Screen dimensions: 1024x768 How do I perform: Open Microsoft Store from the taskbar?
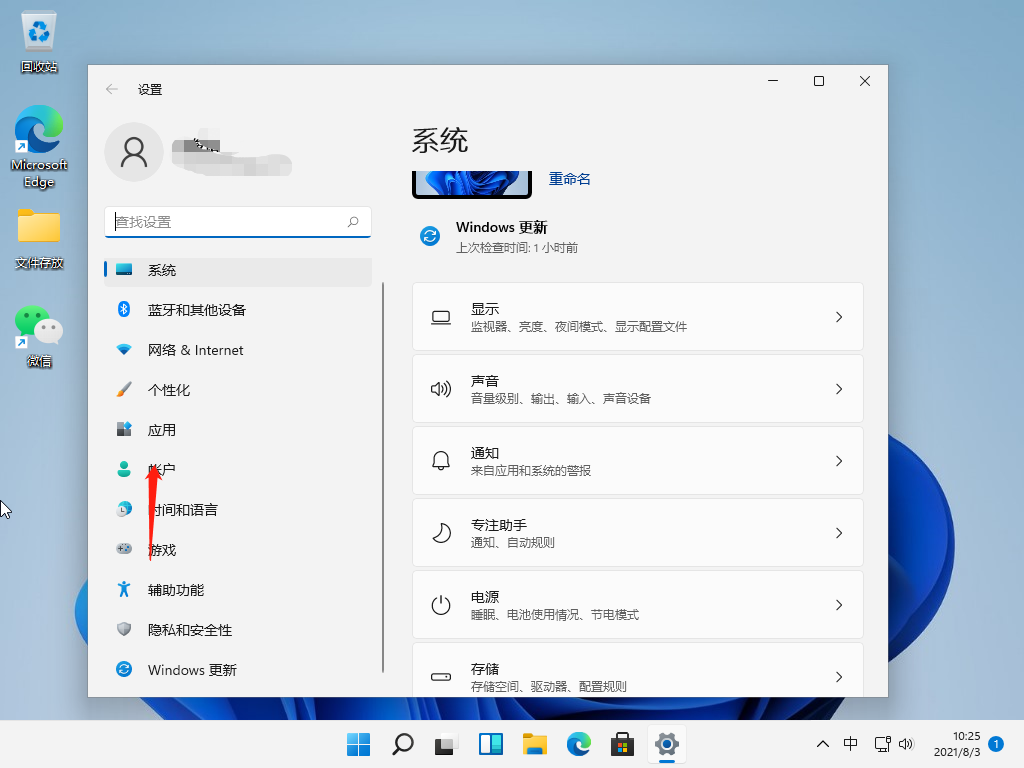(622, 744)
